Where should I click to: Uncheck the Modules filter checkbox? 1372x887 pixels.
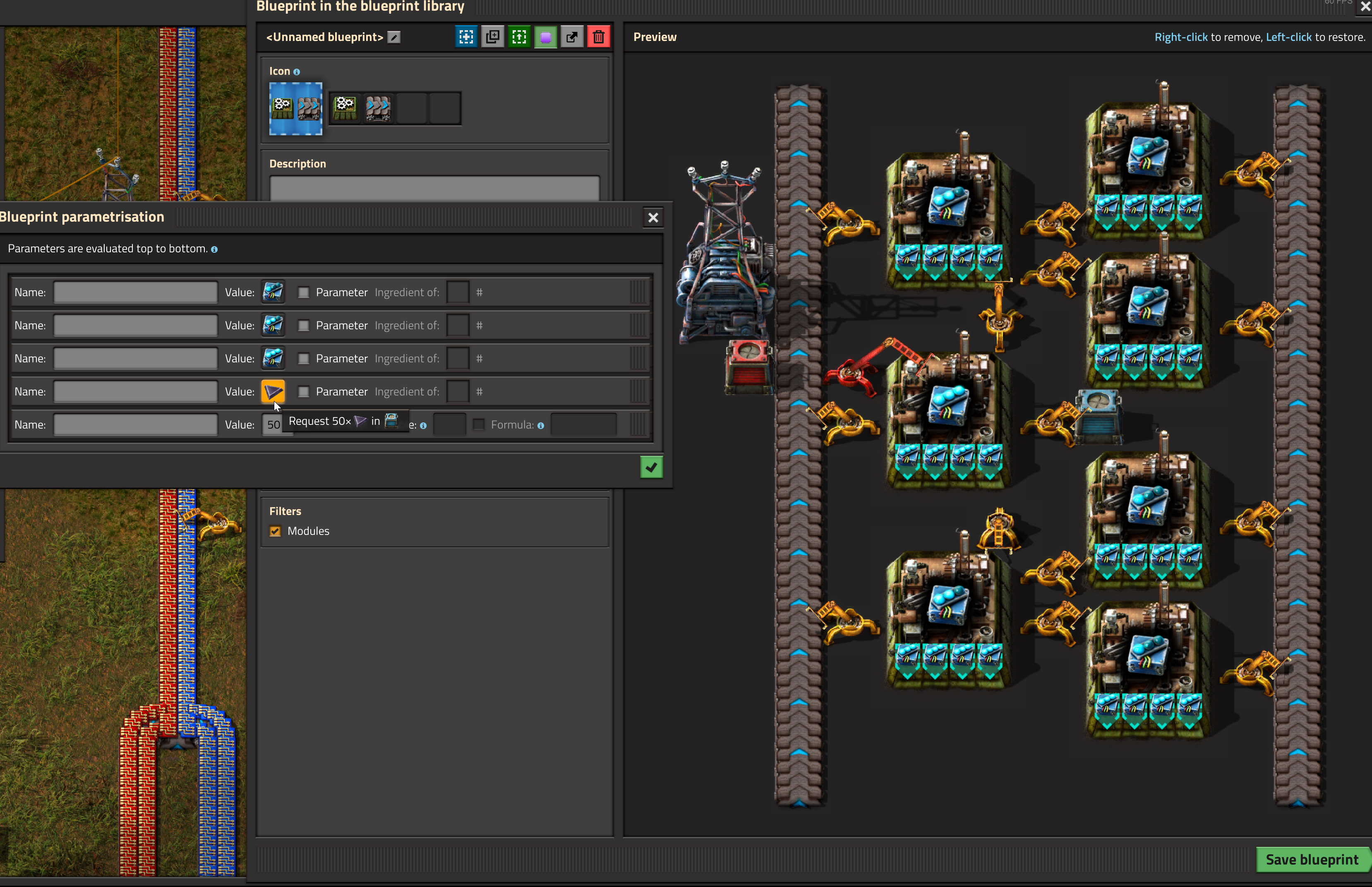[x=275, y=531]
